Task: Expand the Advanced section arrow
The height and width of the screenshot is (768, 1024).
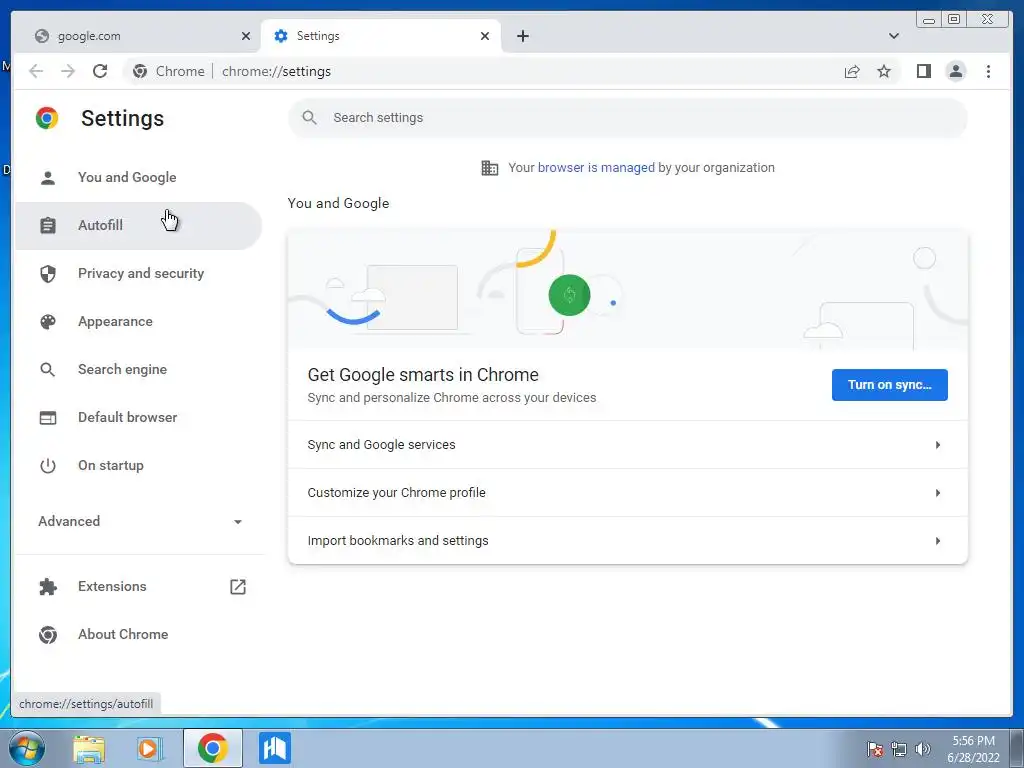Action: [x=238, y=522]
